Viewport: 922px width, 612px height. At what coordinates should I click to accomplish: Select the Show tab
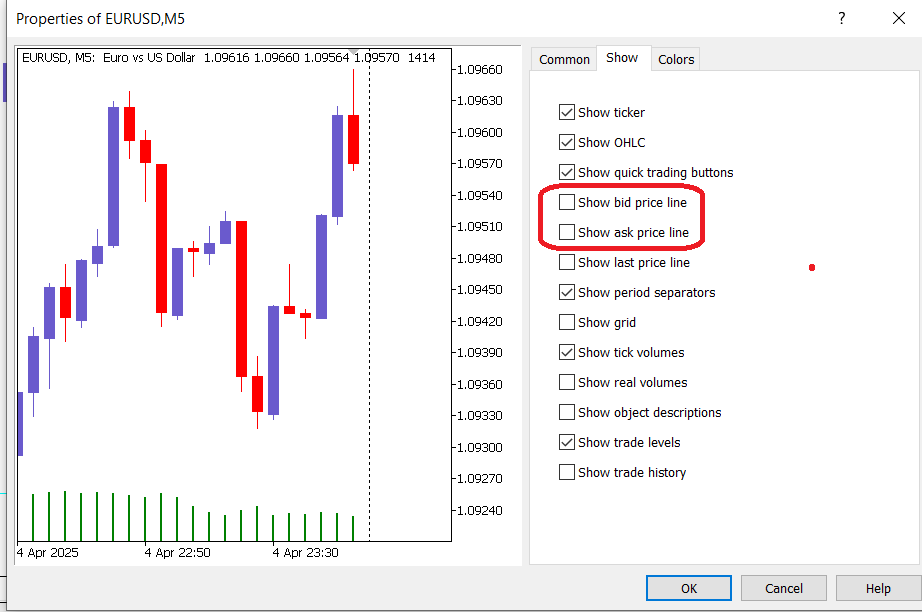[622, 58]
